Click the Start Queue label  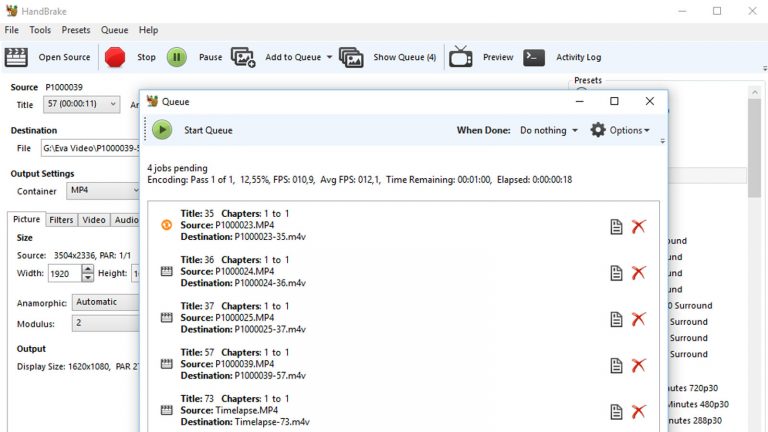coord(208,130)
